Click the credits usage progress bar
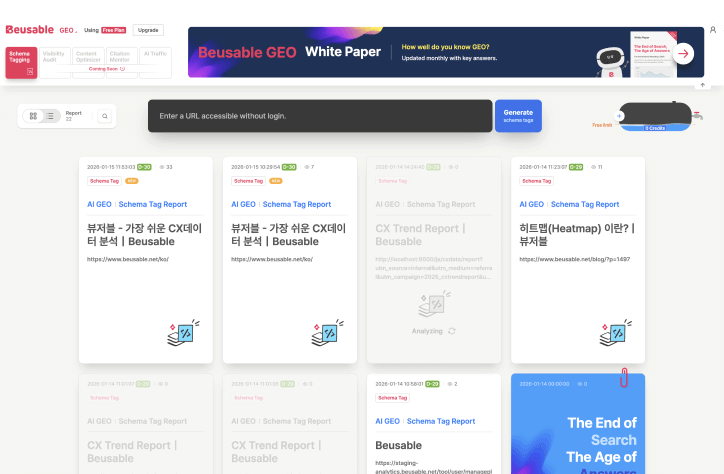724x474 pixels. 654,128
